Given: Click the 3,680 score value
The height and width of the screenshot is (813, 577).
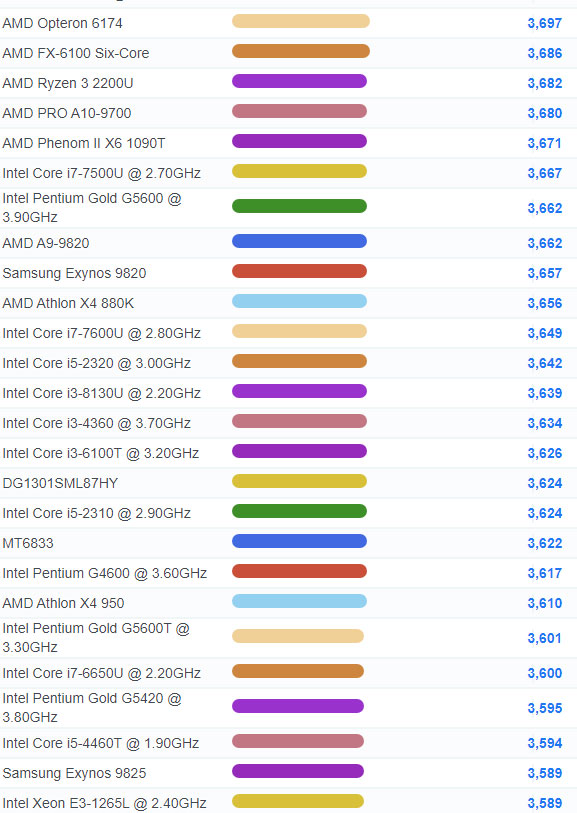Looking at the screenshot, I should tap(545, 114).
